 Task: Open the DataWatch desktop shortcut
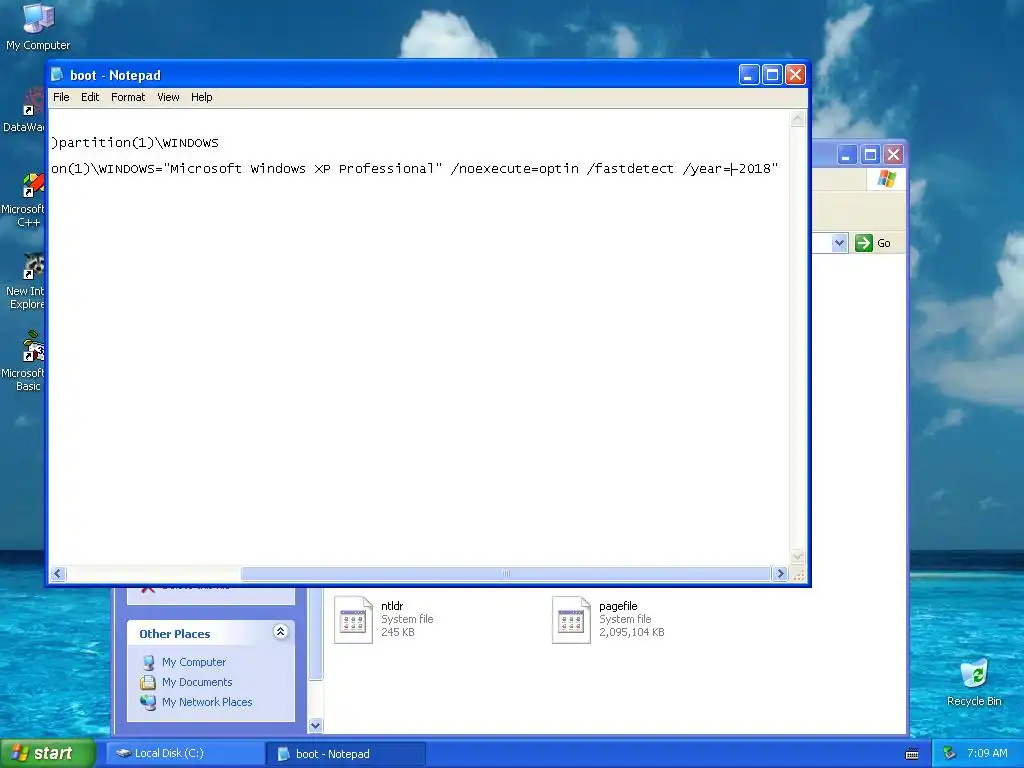(26, 108)
